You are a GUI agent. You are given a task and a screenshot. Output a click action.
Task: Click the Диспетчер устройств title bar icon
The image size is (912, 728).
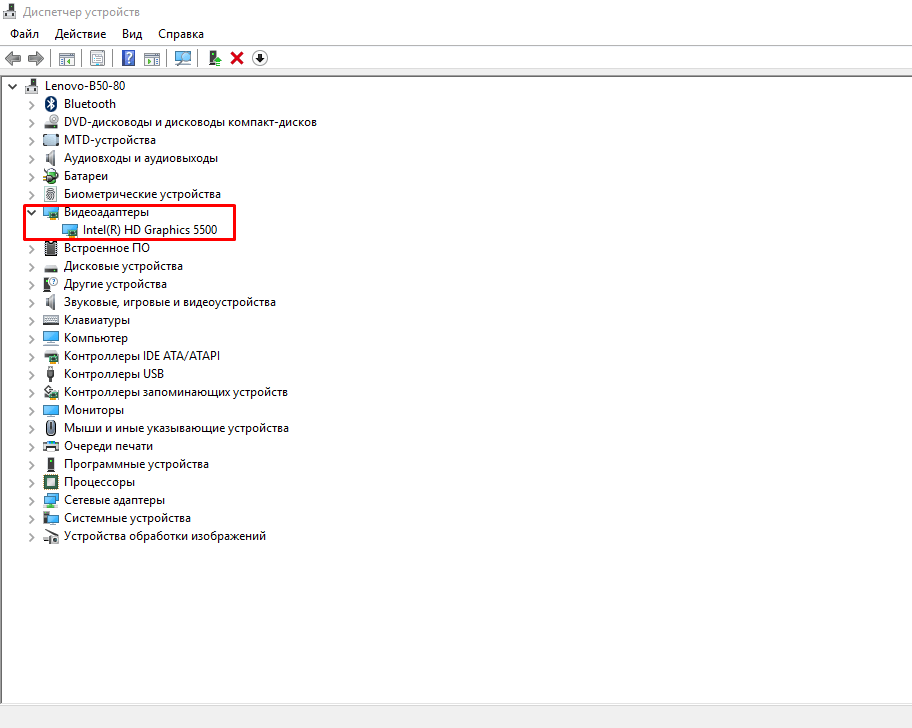tap(10, 12)
